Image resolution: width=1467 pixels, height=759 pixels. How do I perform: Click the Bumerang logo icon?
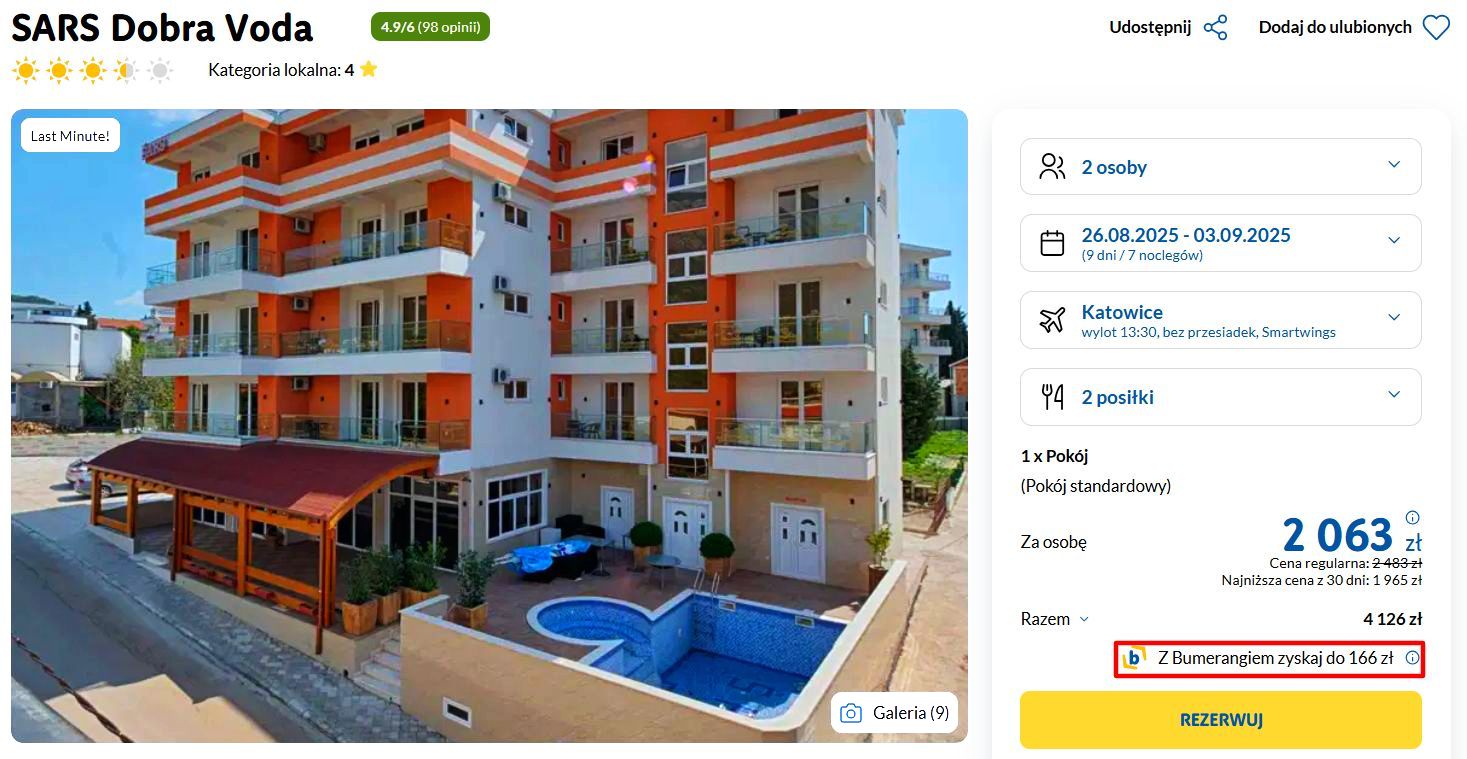1134,658
